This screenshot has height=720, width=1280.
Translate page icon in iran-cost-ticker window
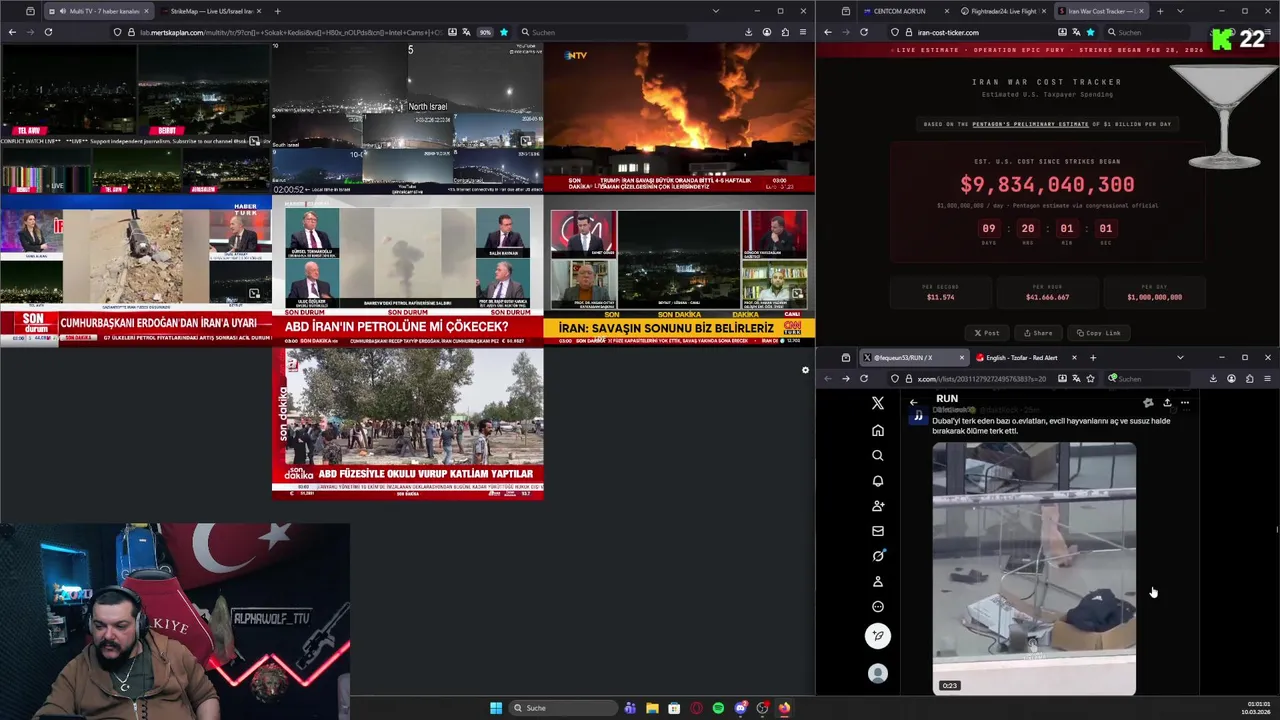click(1076, 32)
